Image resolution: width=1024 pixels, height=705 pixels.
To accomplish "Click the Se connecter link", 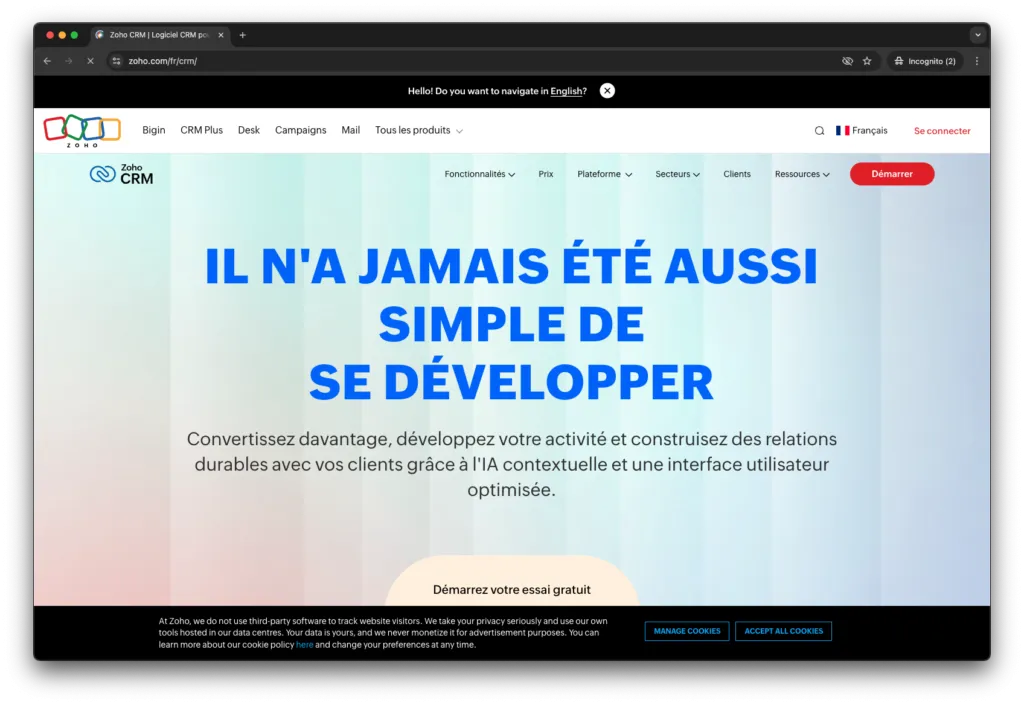I will tap(941, 130).
